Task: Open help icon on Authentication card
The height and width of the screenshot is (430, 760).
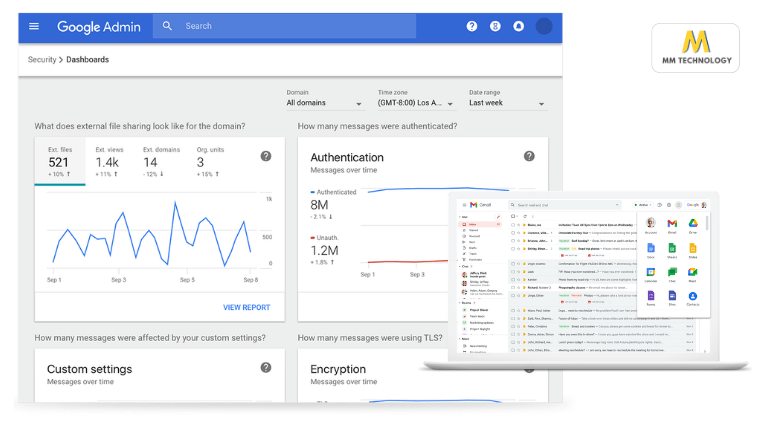Action: point(529,156)
